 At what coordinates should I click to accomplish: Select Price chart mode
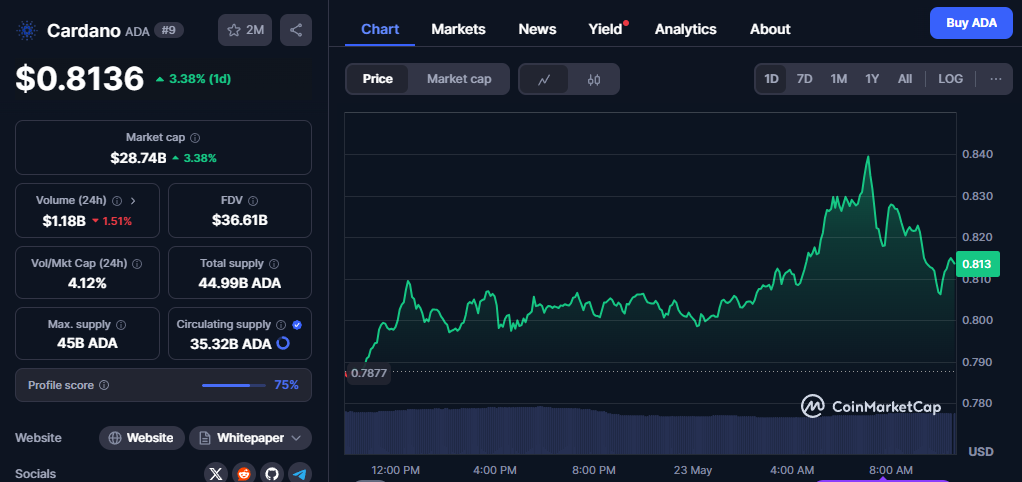377,79
